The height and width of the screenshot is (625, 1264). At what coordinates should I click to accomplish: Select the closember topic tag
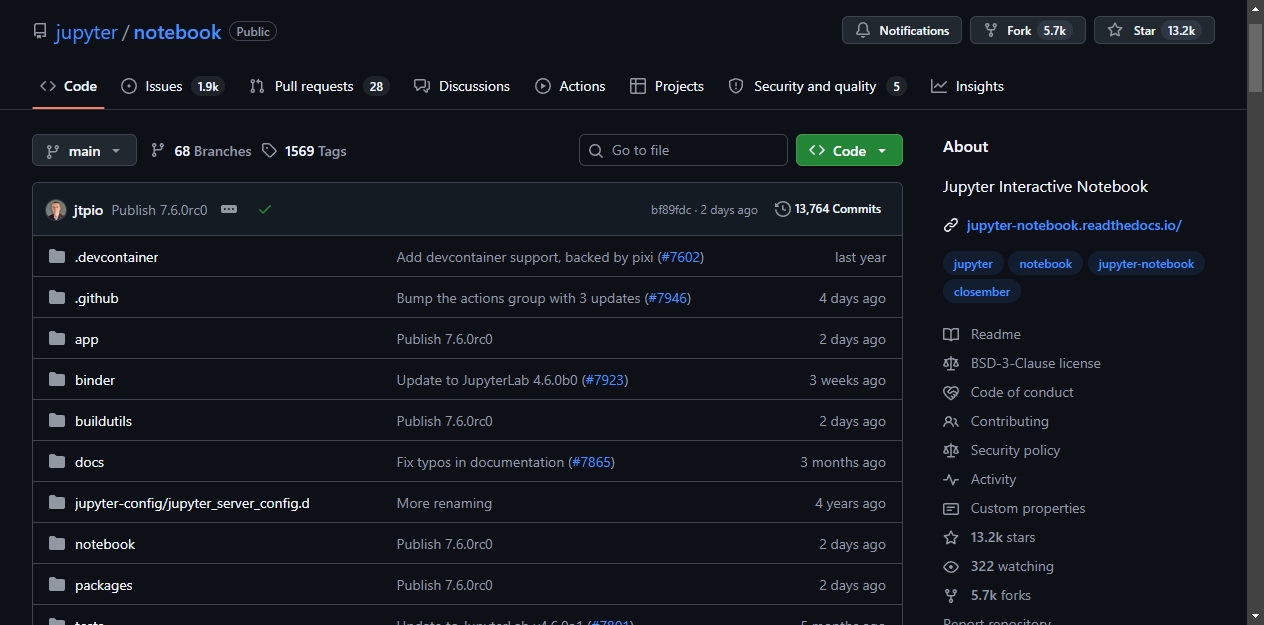(x=982, y=292)
